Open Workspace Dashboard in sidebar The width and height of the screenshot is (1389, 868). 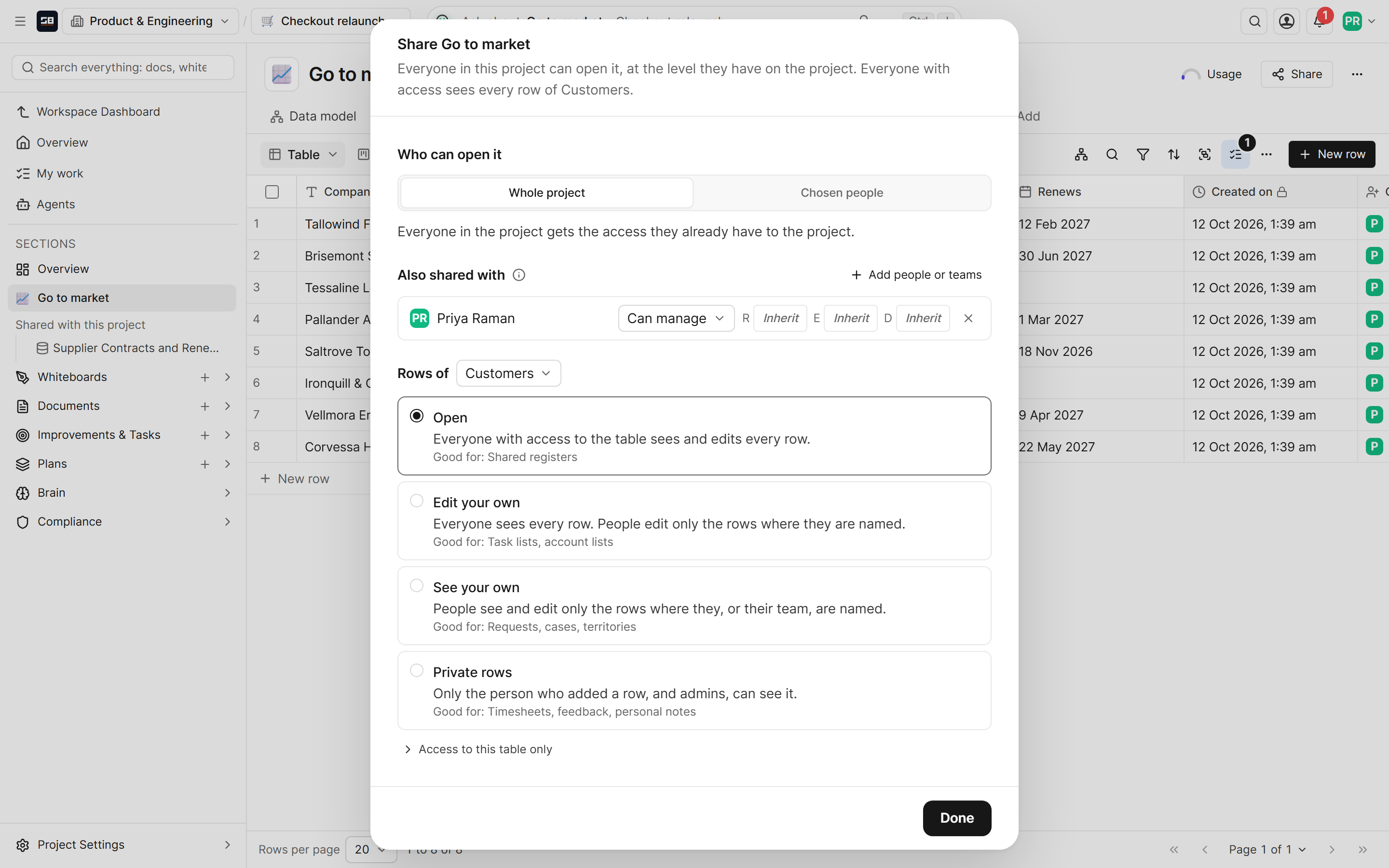pyautogui.click(x=98, y=111)
